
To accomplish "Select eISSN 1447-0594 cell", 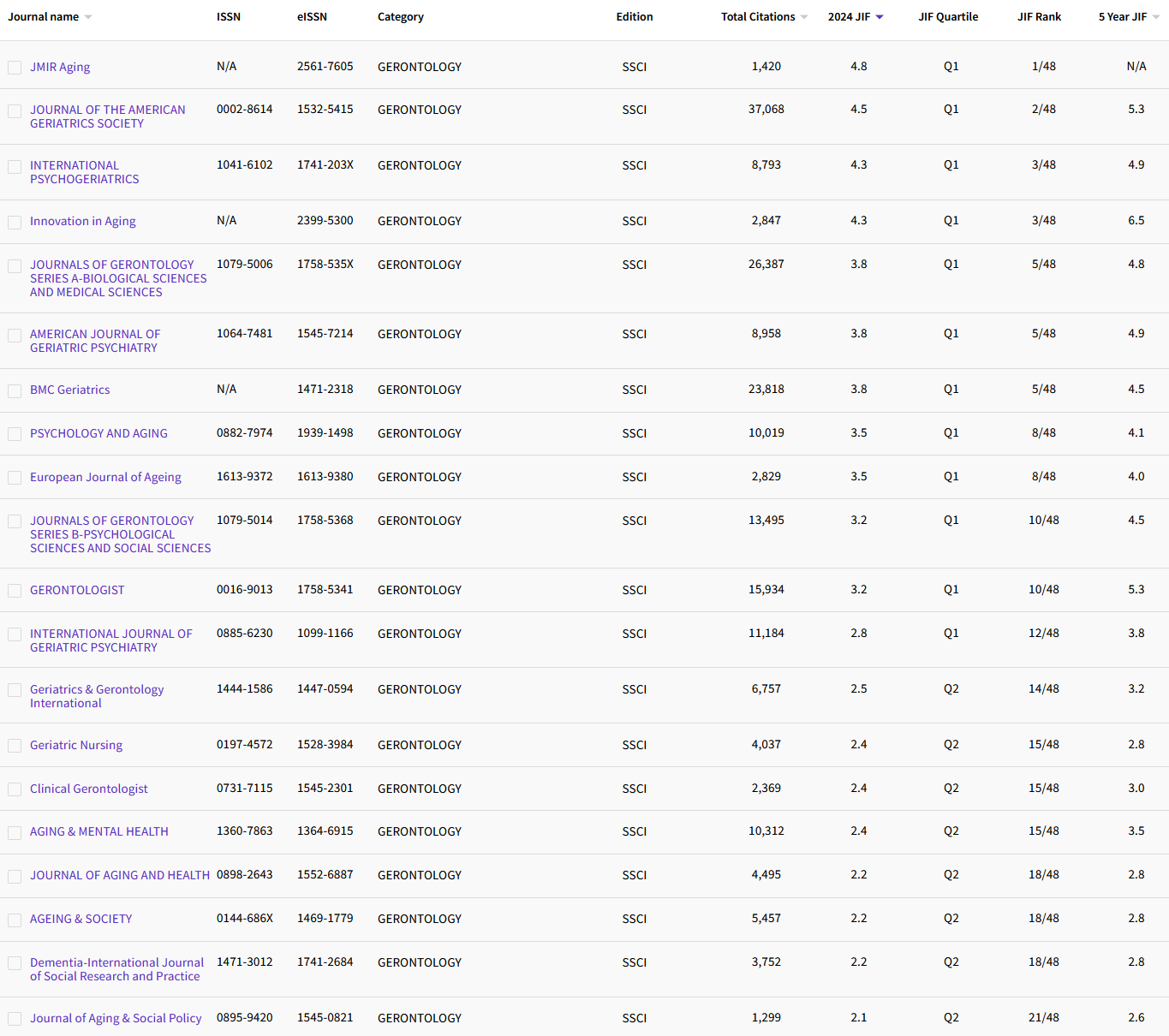I will tap(325, 689).
